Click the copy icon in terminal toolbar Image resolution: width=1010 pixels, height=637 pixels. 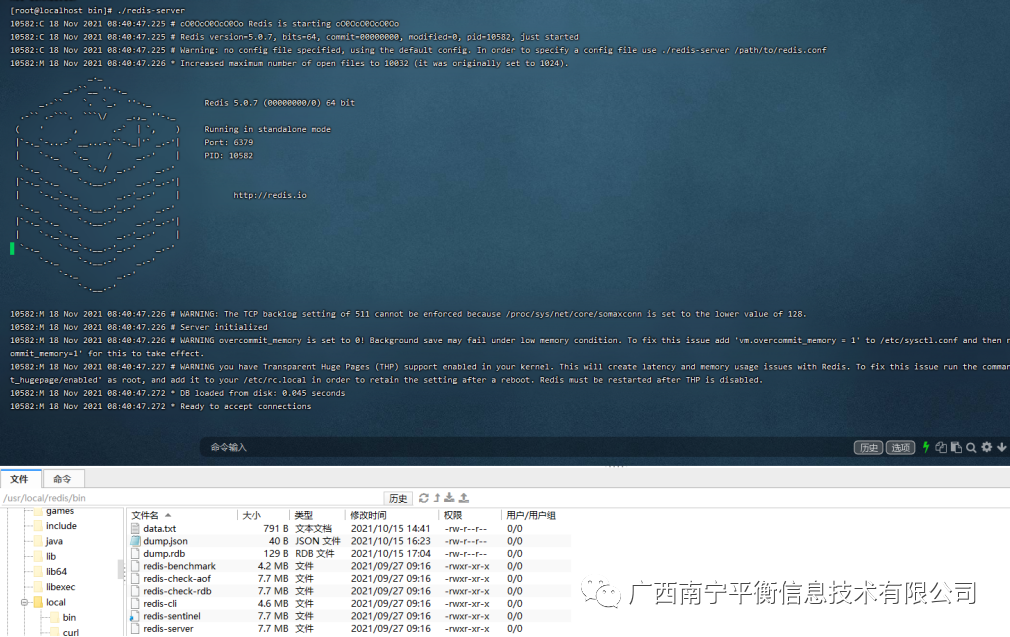(941, 447)
